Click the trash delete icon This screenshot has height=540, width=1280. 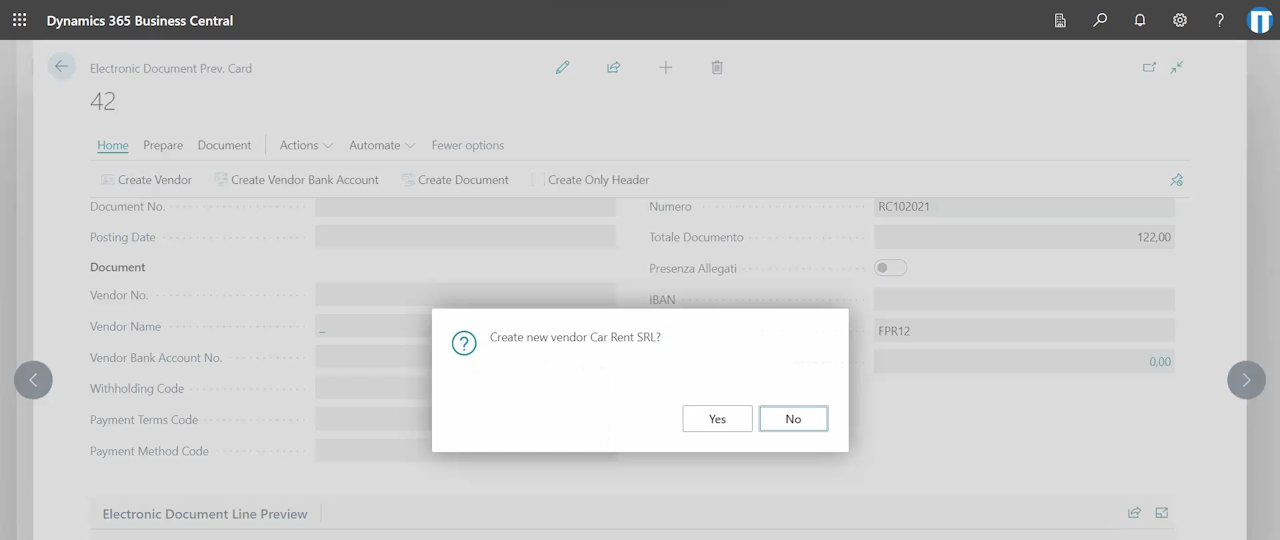point(717,67)
